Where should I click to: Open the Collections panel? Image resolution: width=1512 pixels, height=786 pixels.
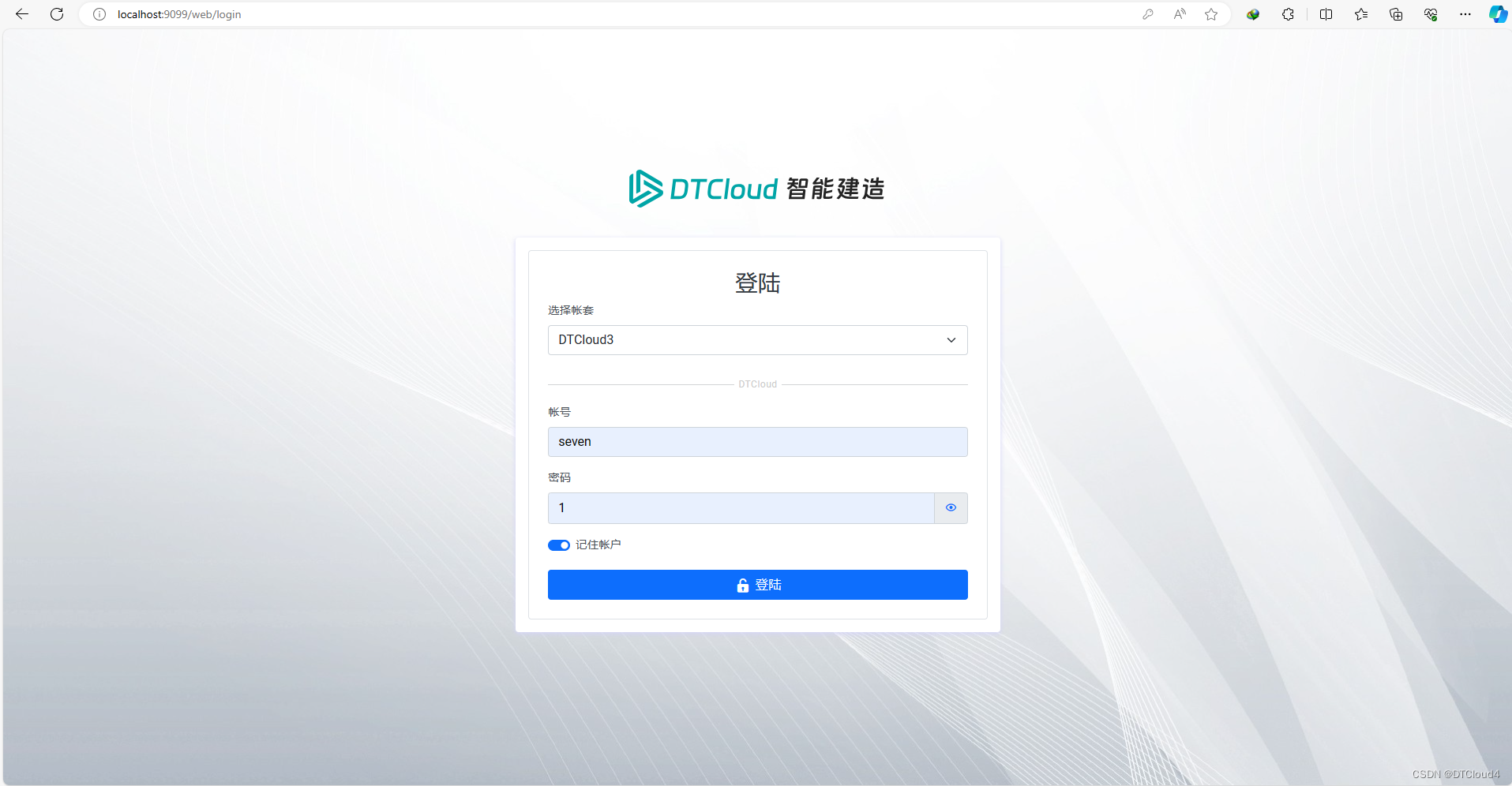click(x=1396, y=14)
